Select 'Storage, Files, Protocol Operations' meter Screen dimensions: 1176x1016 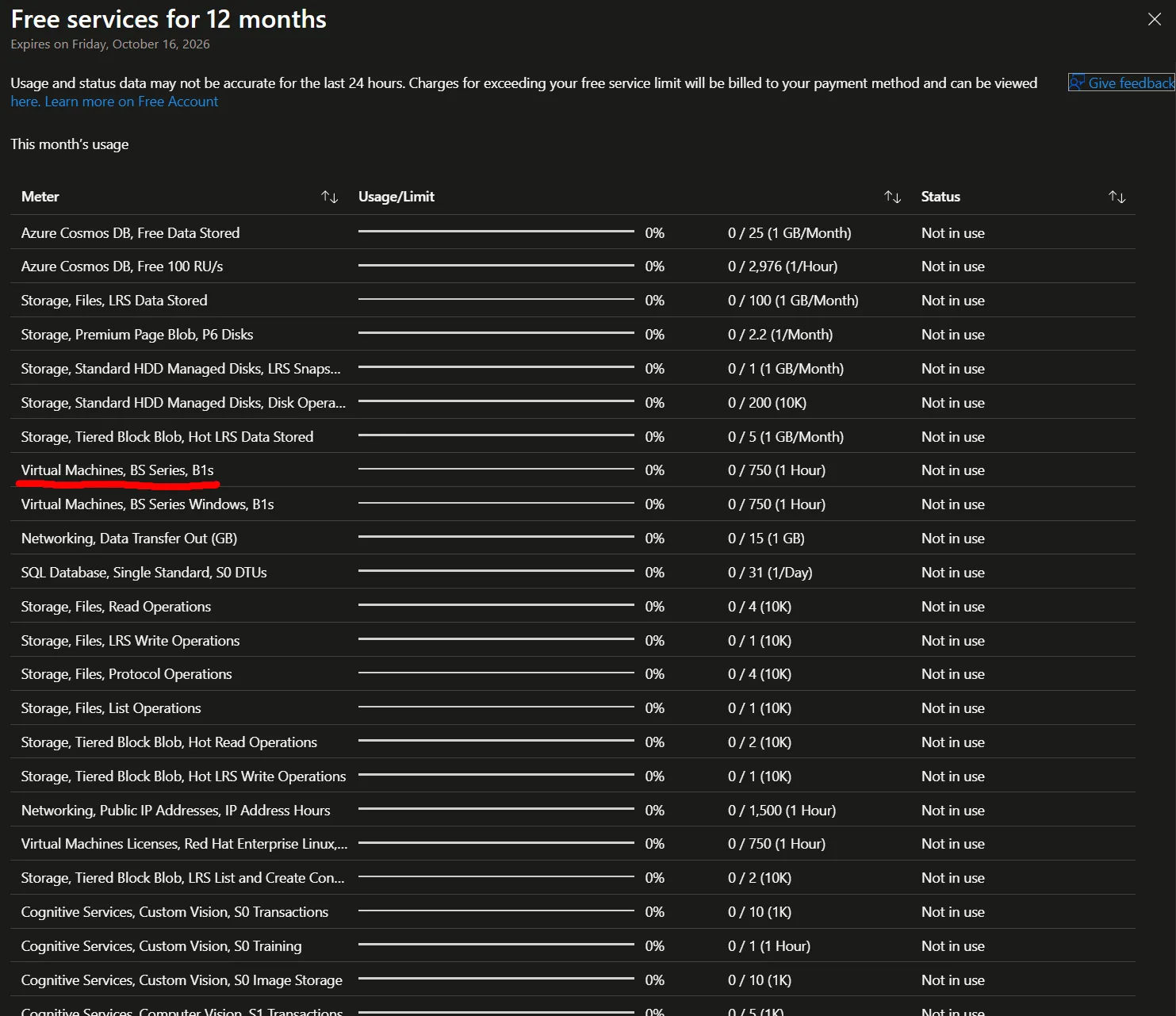point(127,674)
